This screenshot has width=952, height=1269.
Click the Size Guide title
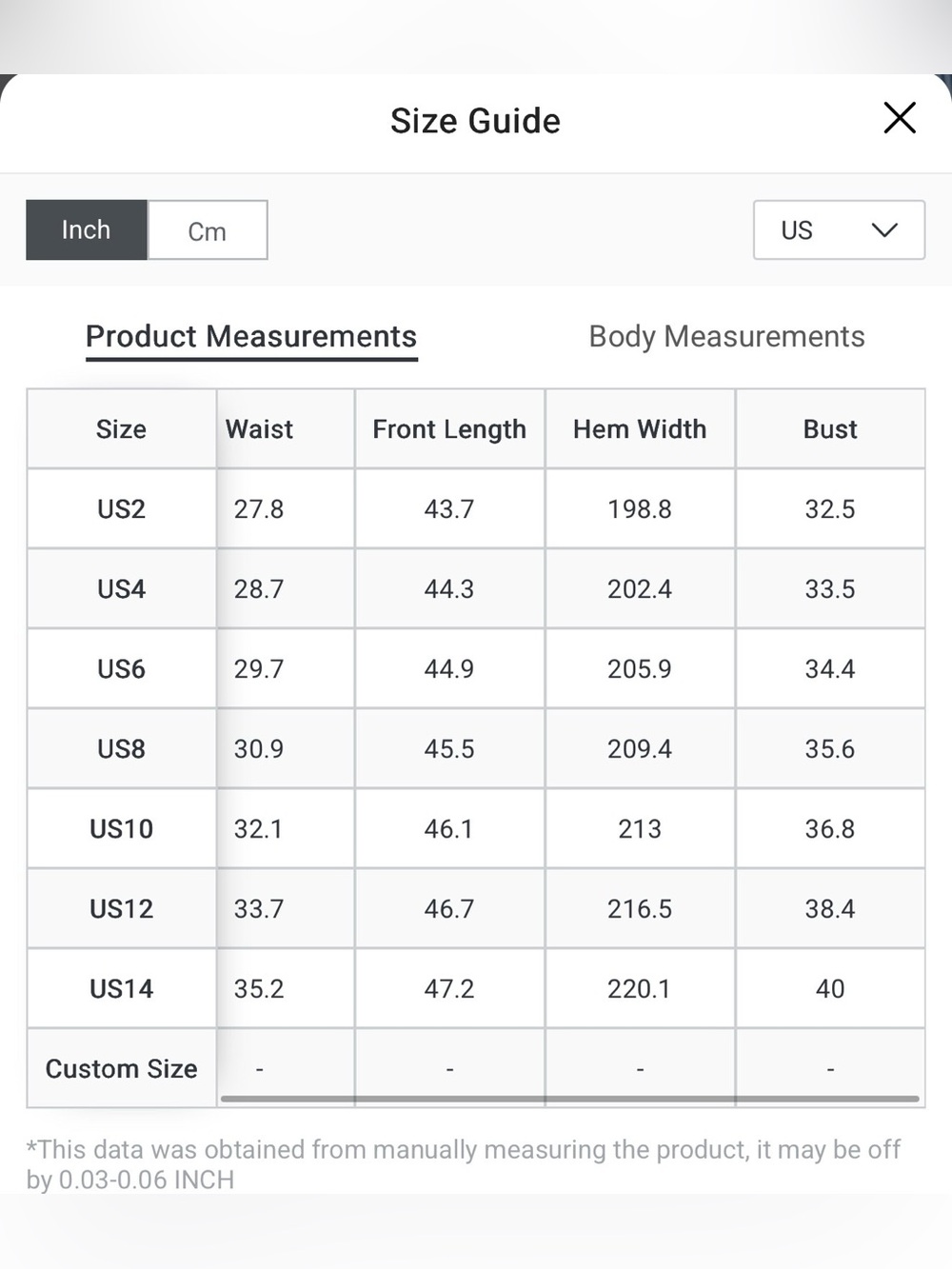click(x=475, y=121)
